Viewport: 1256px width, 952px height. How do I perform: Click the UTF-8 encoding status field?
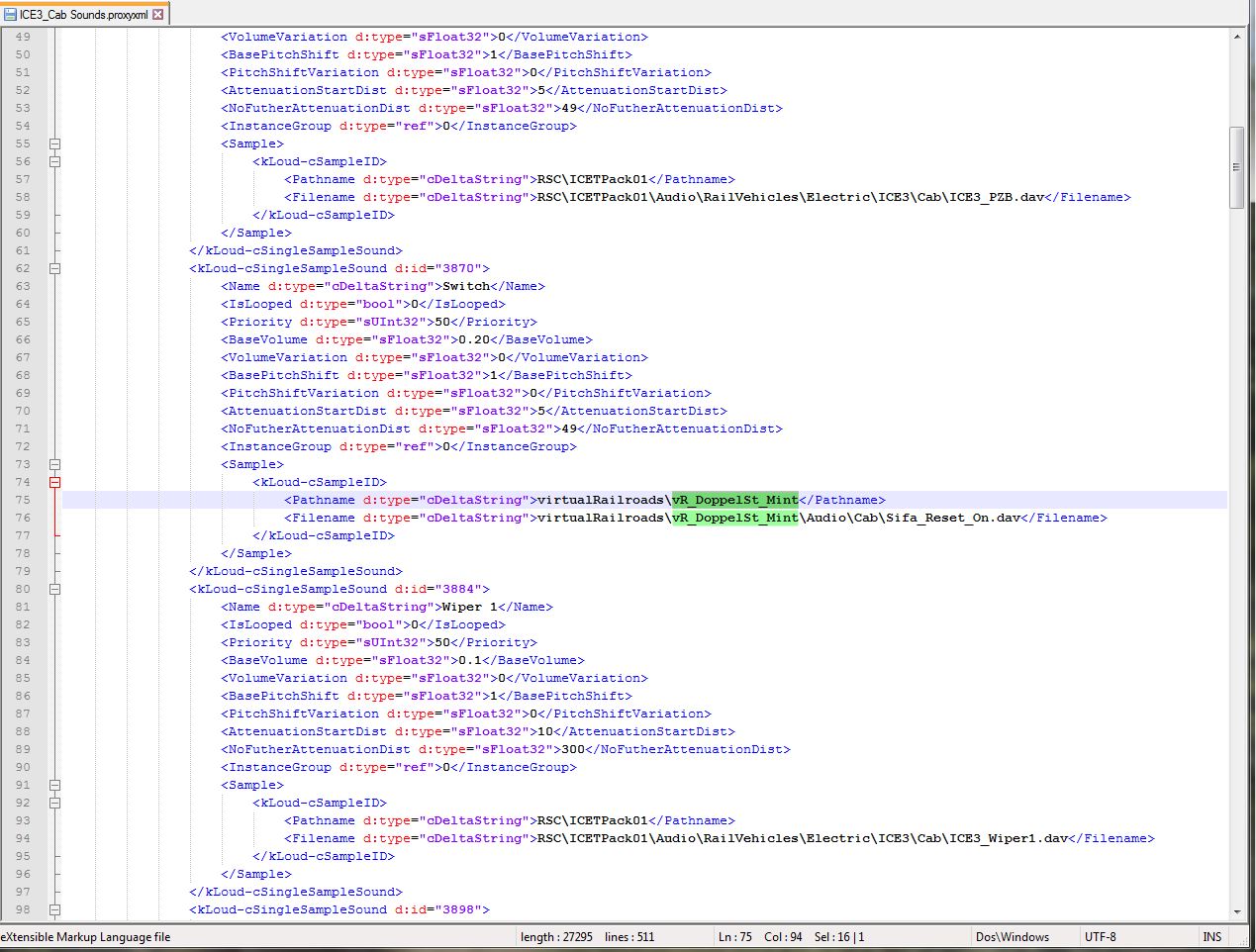1100,936
